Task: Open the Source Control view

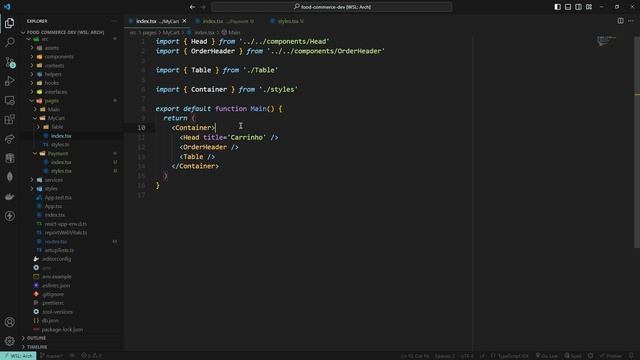Action: tap(10, 62)
